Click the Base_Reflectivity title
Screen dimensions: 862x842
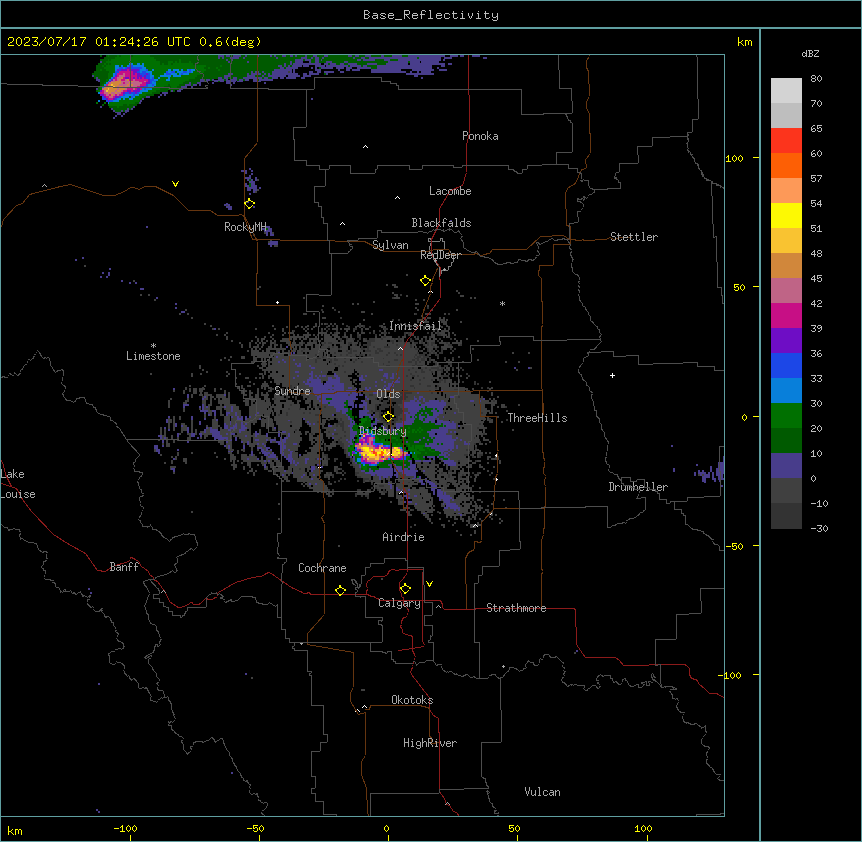[x=431, y=15]
